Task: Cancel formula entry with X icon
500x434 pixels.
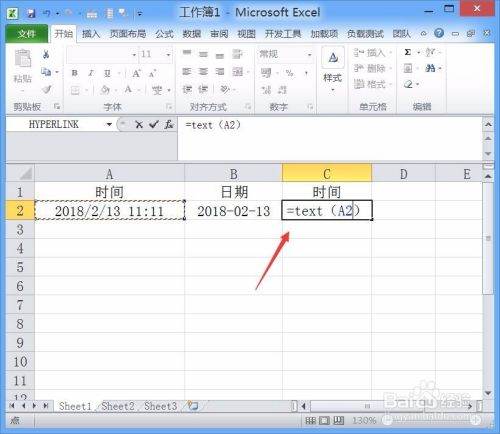Action: [x=139, y=125]
